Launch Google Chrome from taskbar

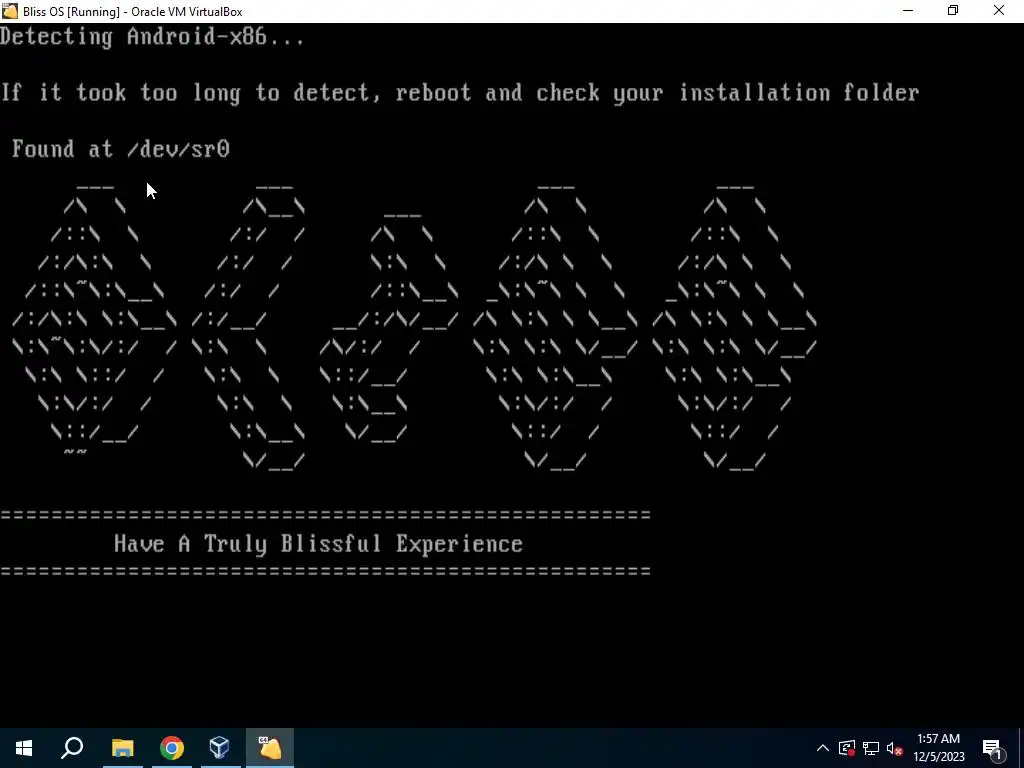pos(171,748)
